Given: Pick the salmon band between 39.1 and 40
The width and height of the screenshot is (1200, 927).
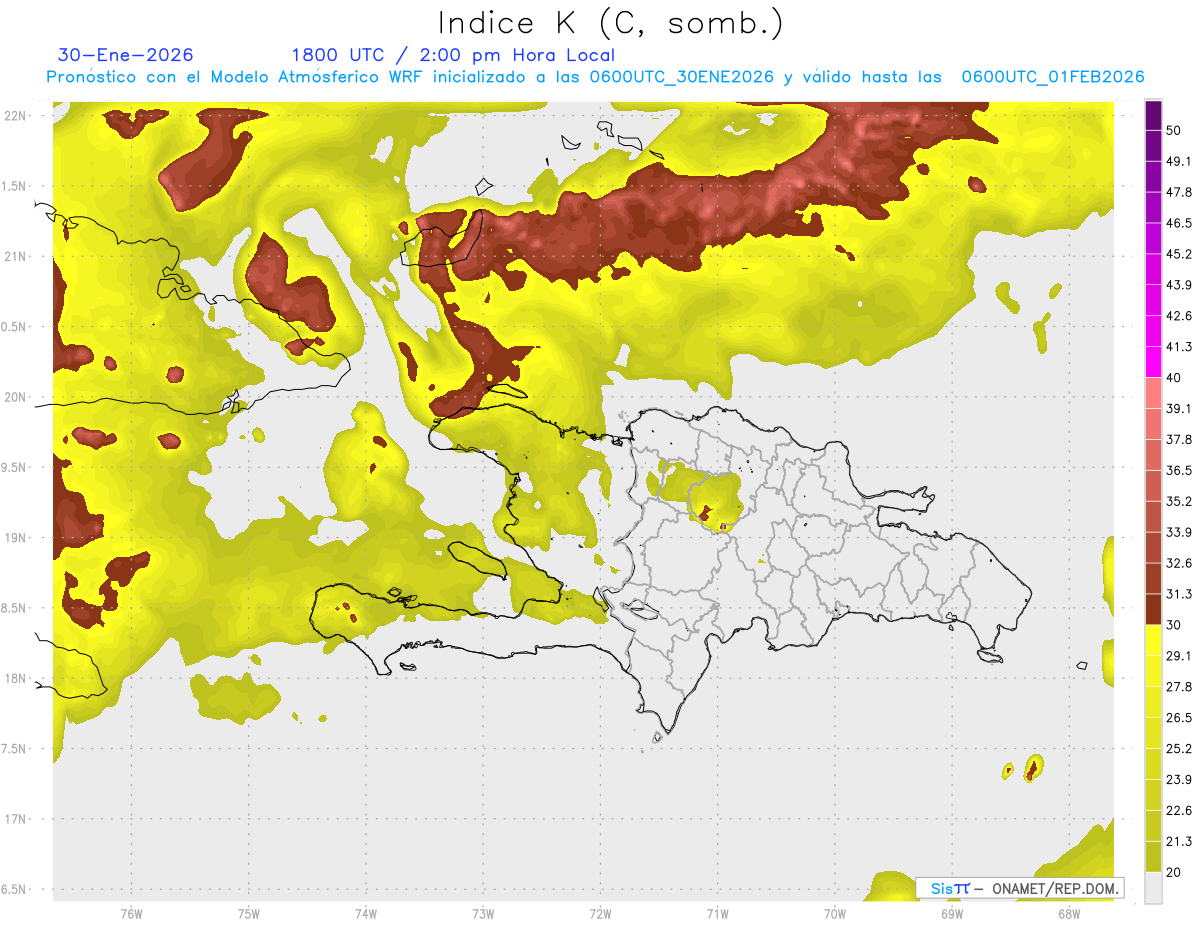Looking at the screenshot, I should coord(1153,393).
